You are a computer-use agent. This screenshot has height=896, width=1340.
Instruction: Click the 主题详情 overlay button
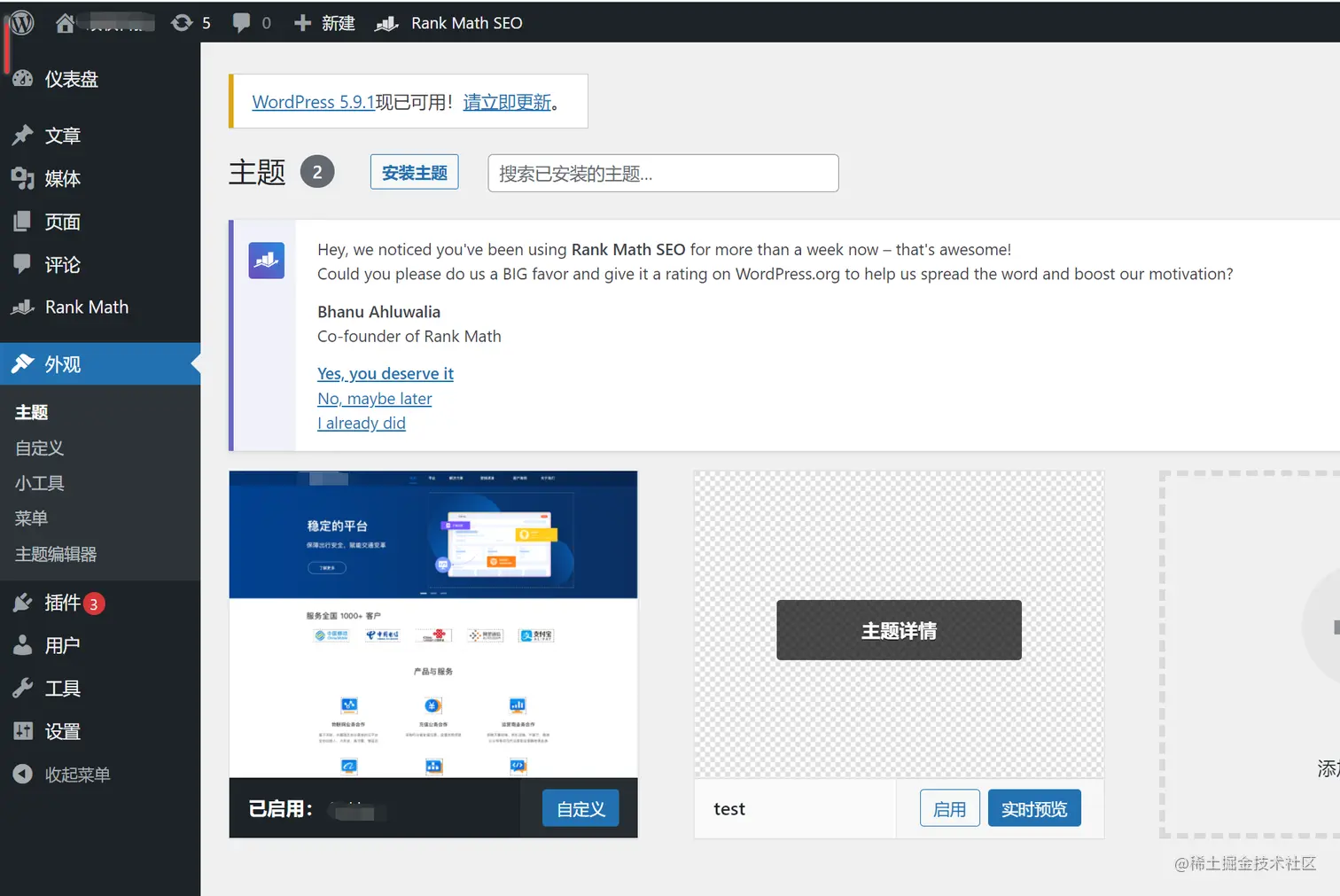click(x=899, y=630)
